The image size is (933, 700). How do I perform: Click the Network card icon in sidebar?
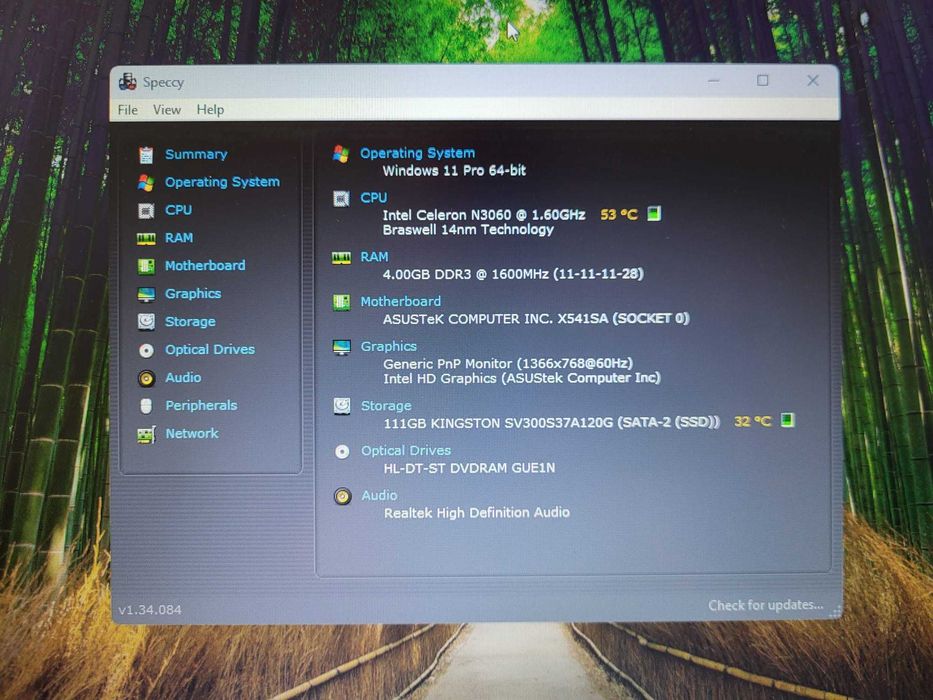click(146, 435)
